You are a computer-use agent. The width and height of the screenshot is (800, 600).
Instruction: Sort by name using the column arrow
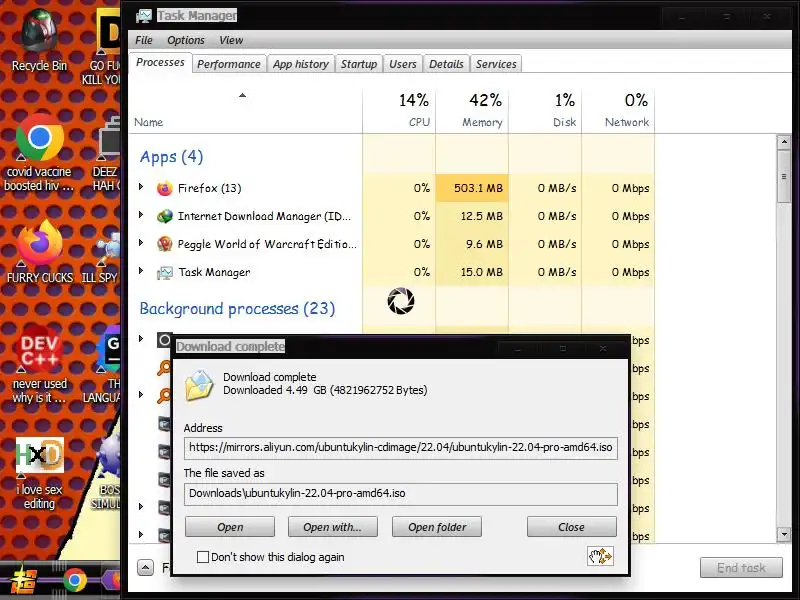pyautogui.click(x=242, y=95)
